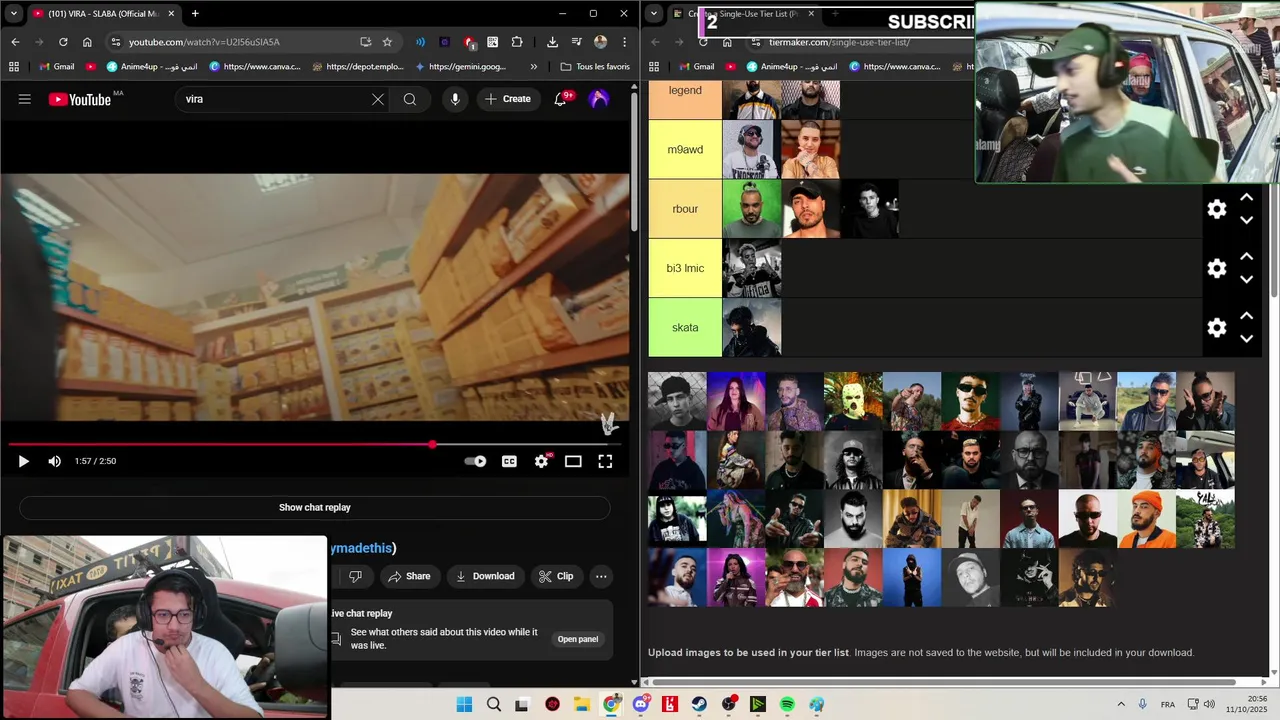Open the YouTube Create button
The image size is (1280, 720).
click(x=508, y=99)
